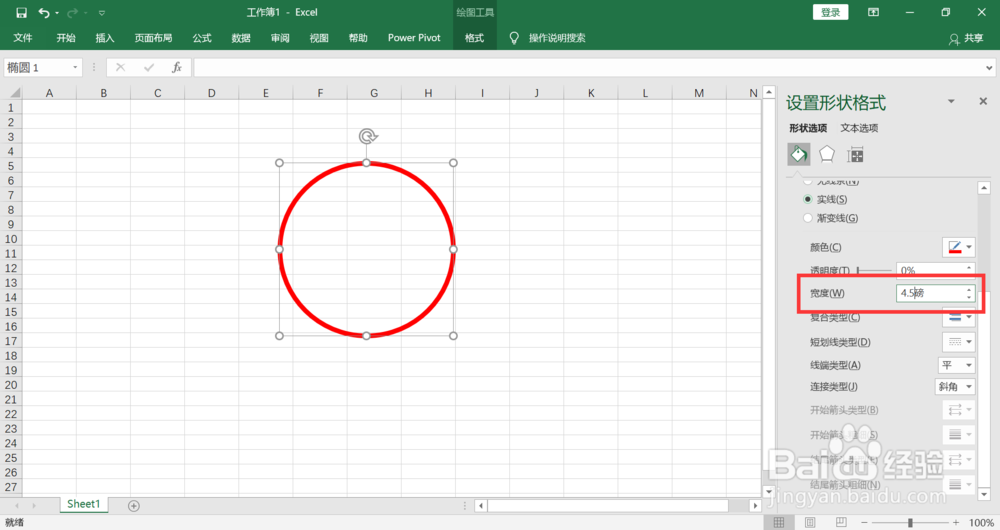
Task: Open the undo history dropdown arrow
Action: [x=57, y=13]
